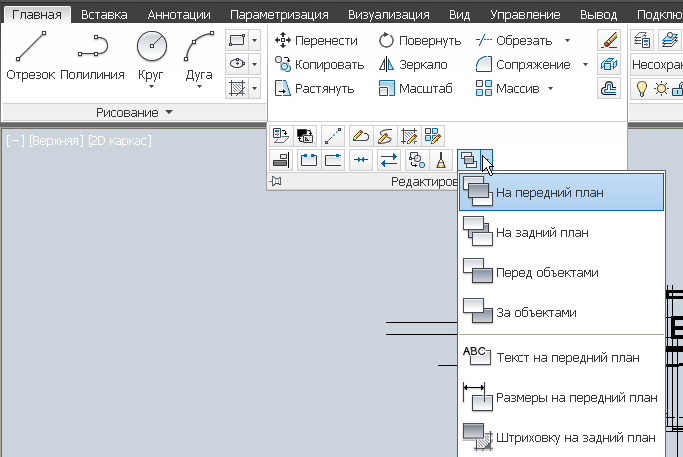Open Обрезать dropdown arrow

coord(567,41)
